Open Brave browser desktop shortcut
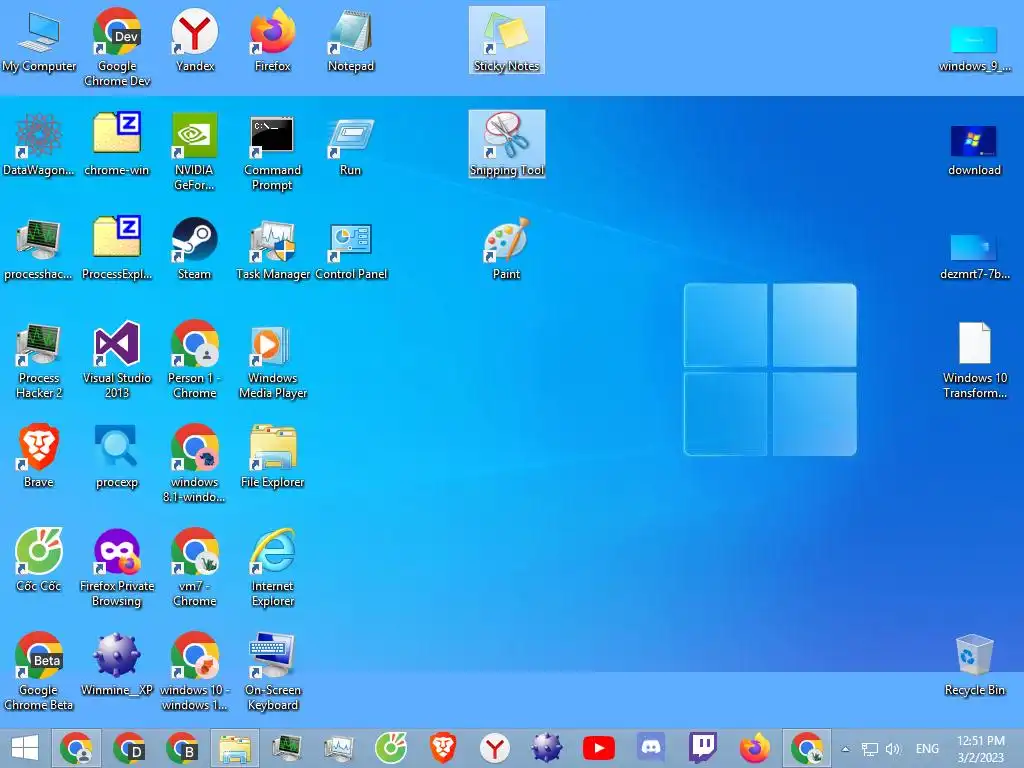 39,456
